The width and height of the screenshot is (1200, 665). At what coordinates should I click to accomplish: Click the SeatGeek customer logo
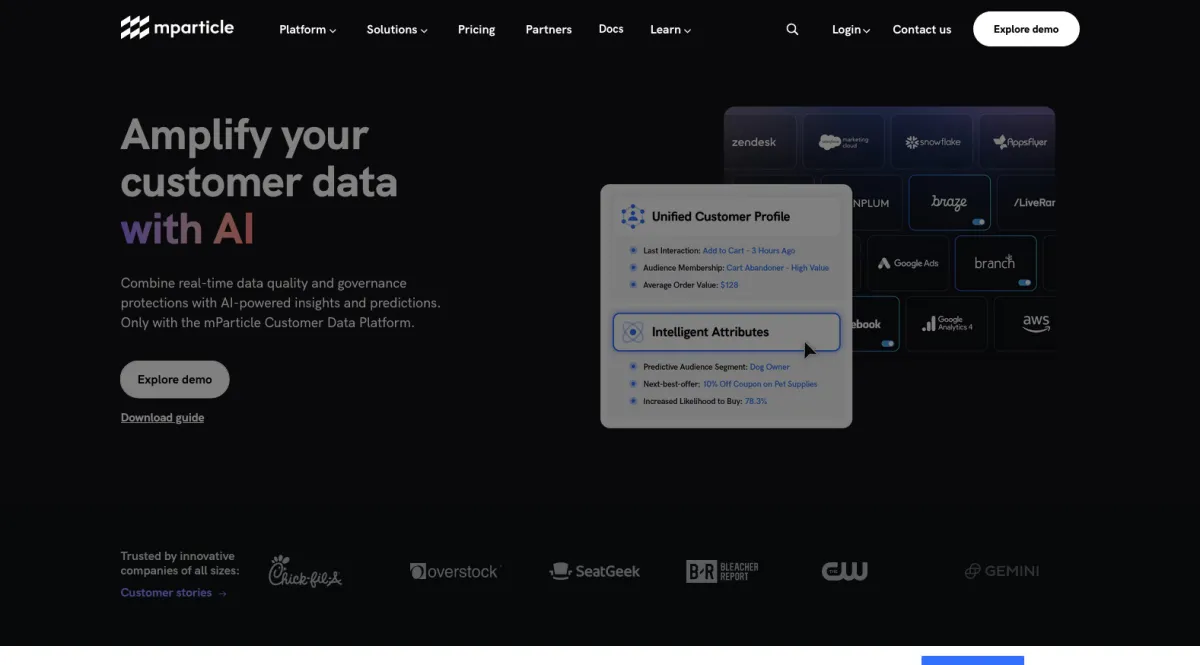click(594, 571)
